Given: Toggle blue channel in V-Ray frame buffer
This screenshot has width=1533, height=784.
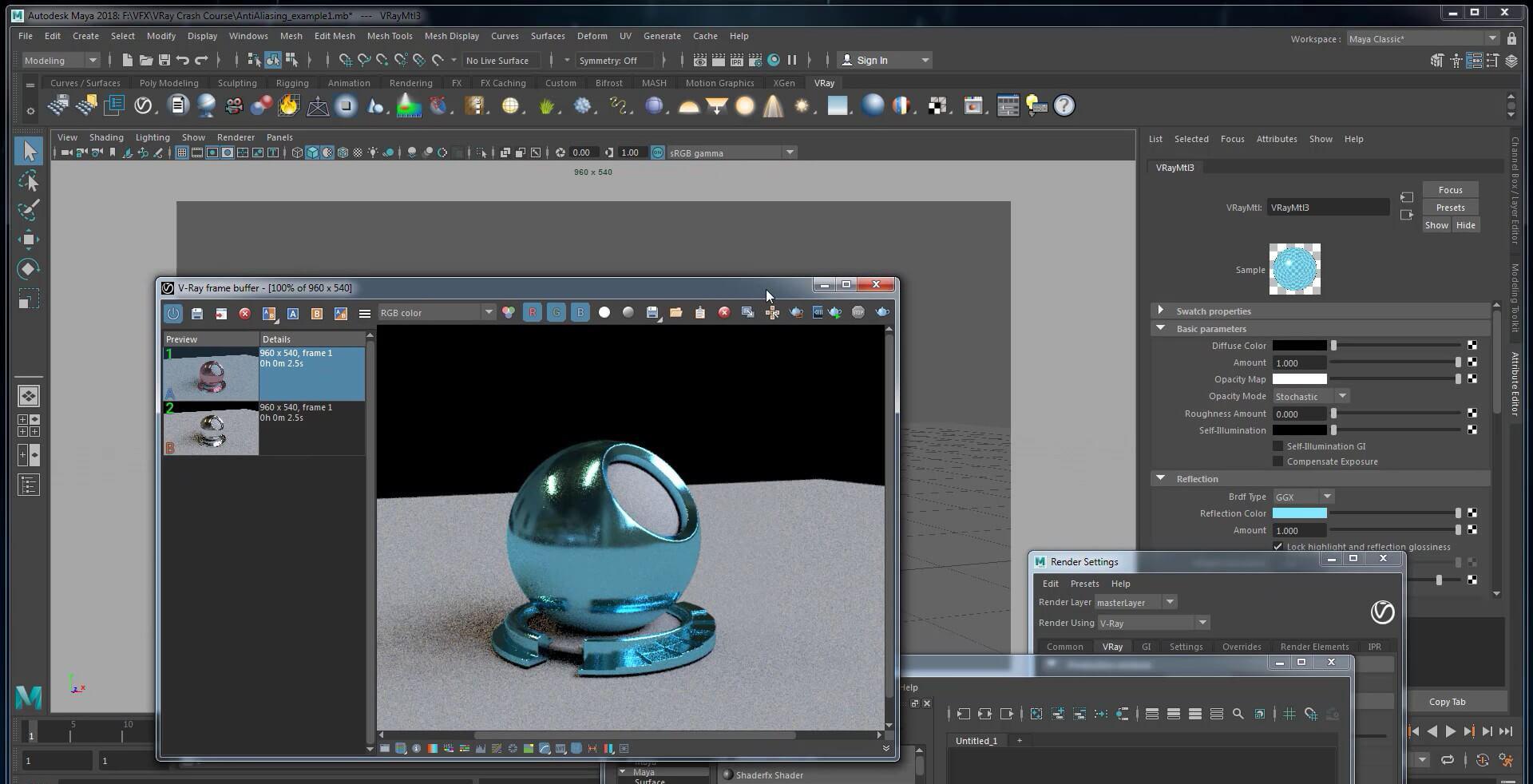Looking at the screenshot, I should tap(580, 312).
